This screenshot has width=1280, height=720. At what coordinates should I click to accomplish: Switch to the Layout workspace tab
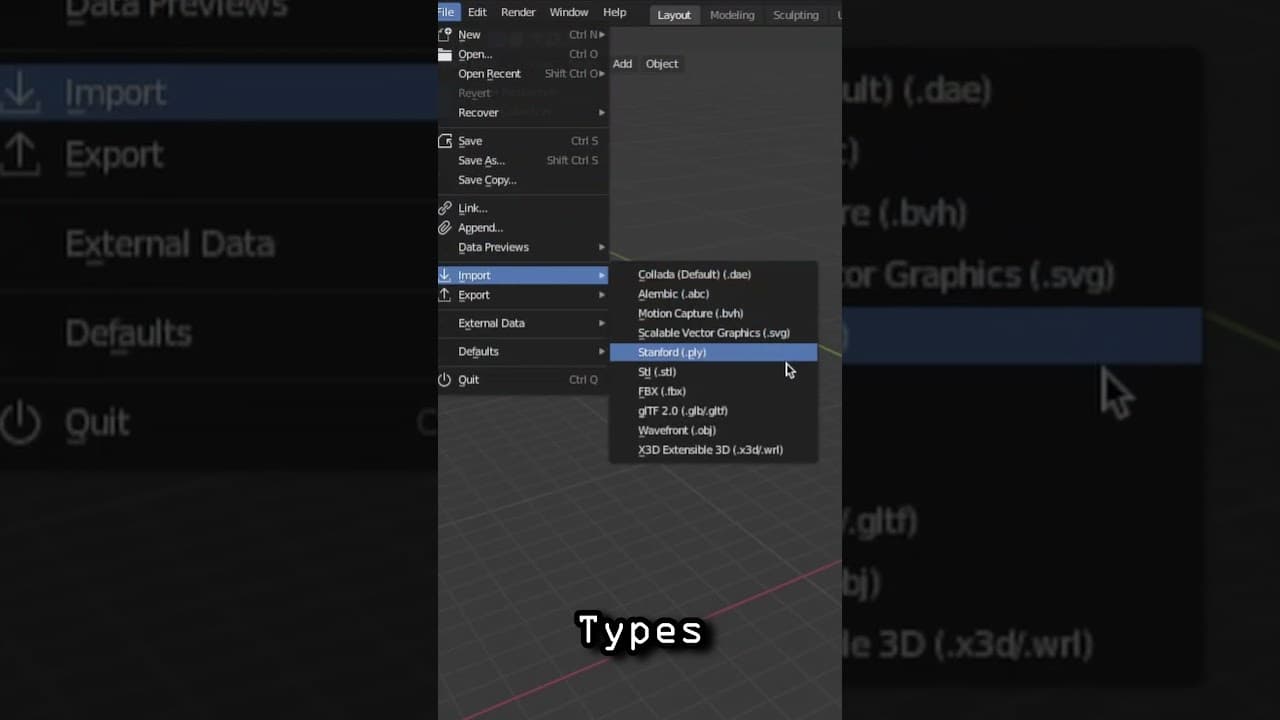coord(674,15)
